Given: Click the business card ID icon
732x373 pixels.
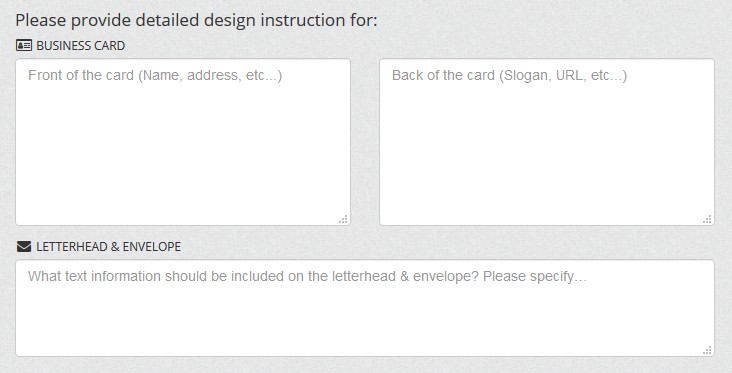Looking at the screenshot, I should tap(24, 45).
